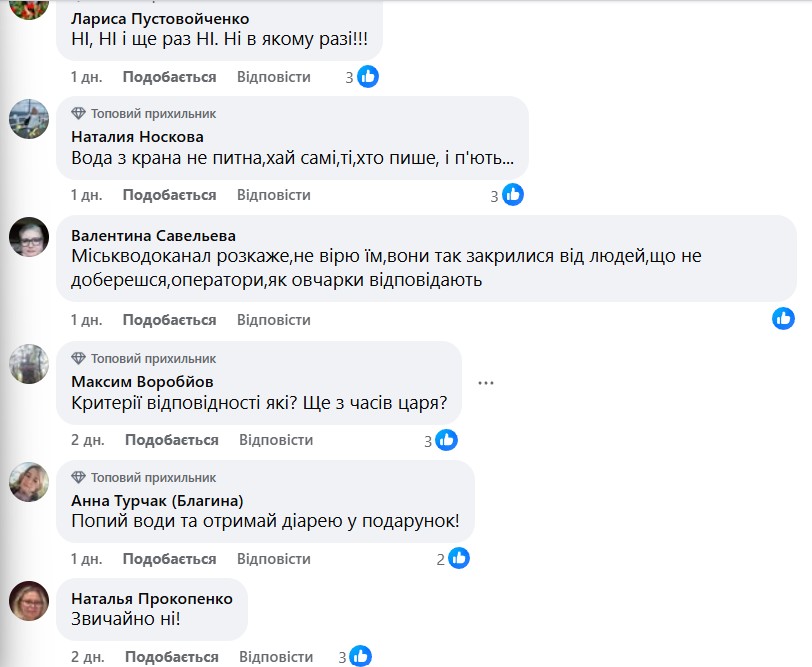
Task: Click top fan diamond badge above Наталия Носкова
Action: 79,114
